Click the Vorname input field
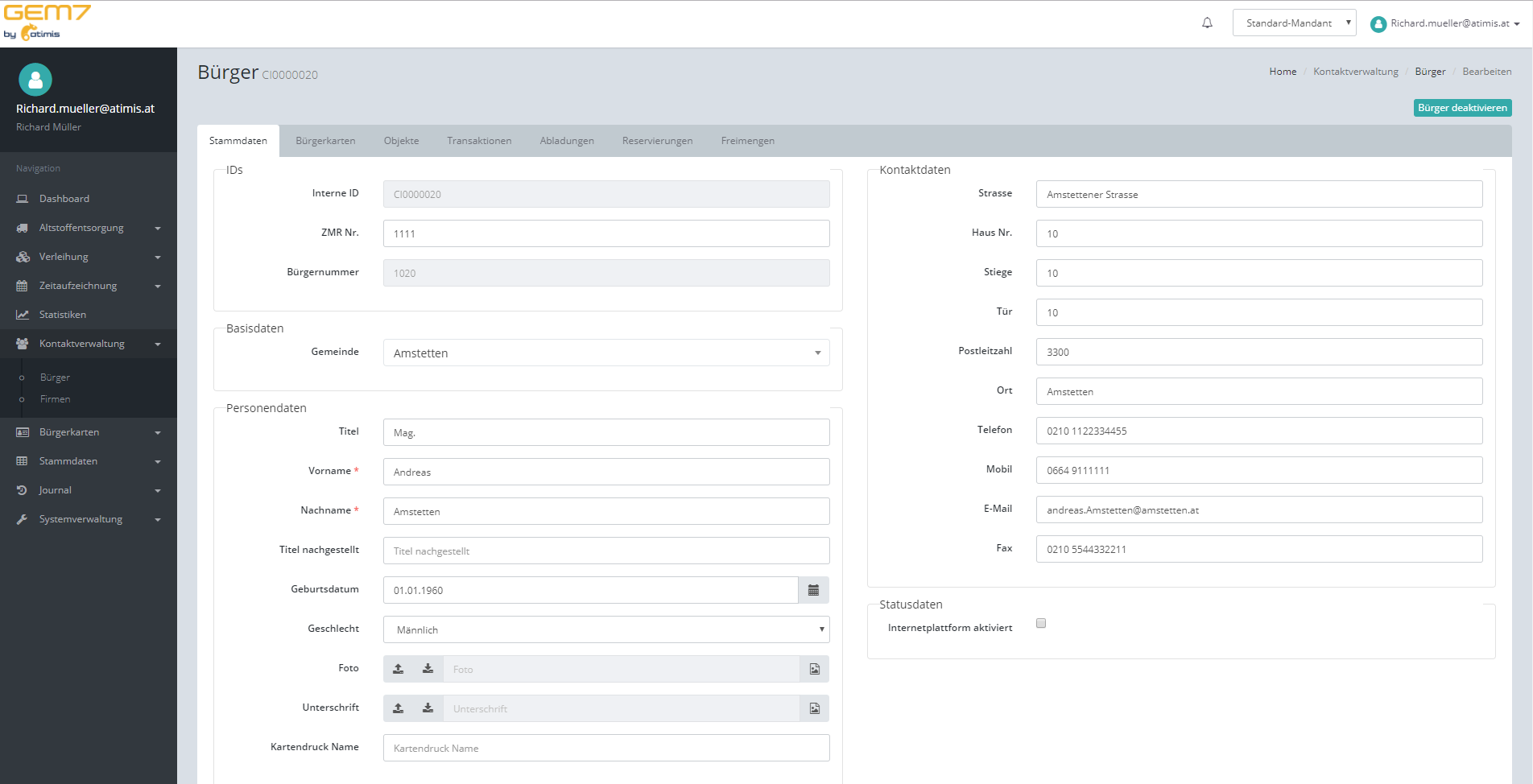The height and width of the screenshot is (784, 1533). 606,472
